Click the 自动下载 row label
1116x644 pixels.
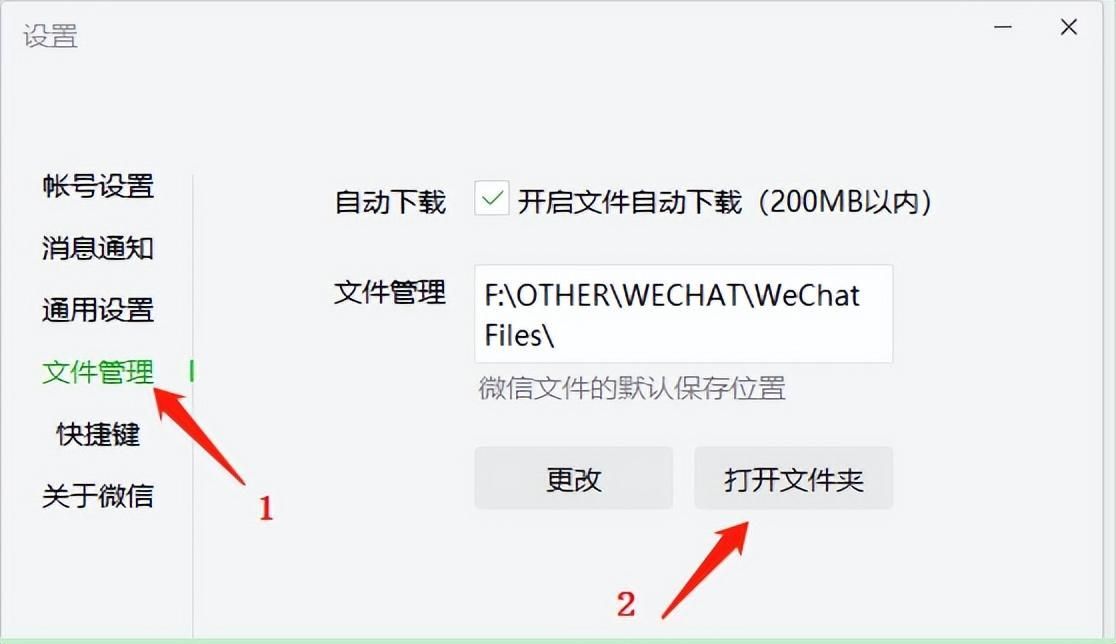(390, 202)
